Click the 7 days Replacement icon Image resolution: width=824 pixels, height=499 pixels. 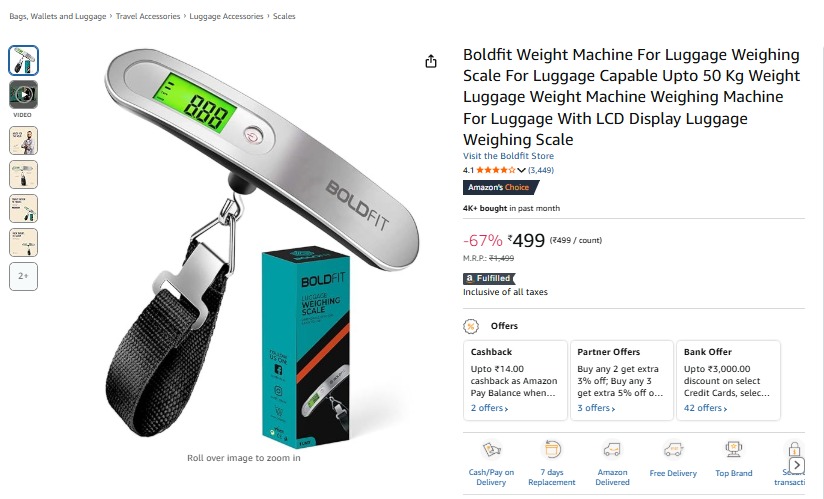(552, 450)
